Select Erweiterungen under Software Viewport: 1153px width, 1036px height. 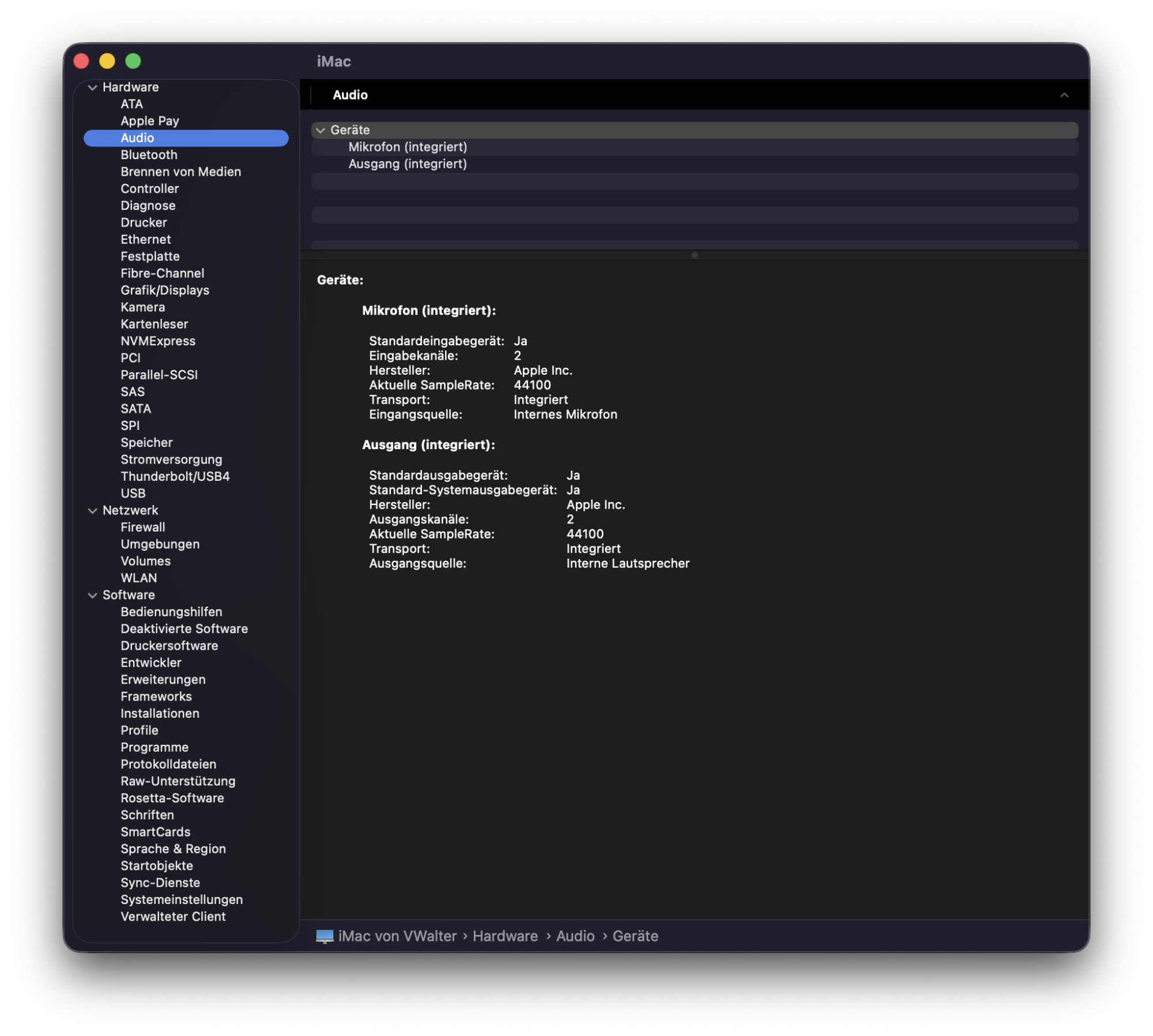tap(163, 680)
